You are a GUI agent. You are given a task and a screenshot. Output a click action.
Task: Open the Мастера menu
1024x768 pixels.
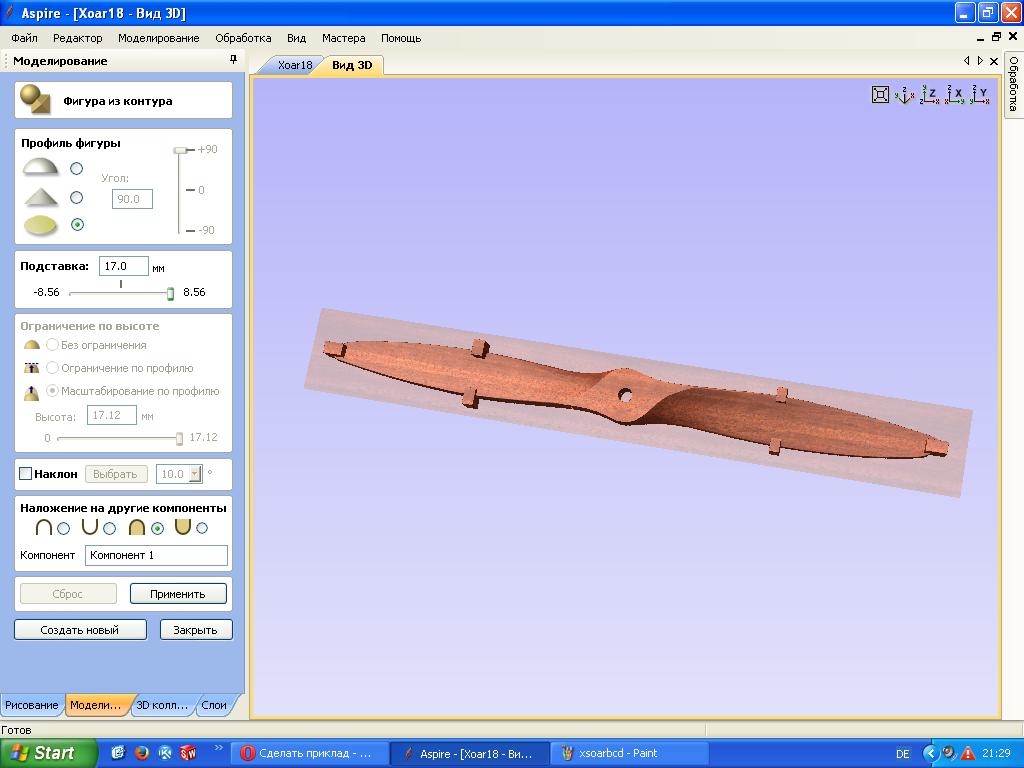pyautogui.click(x=344, y=38)
